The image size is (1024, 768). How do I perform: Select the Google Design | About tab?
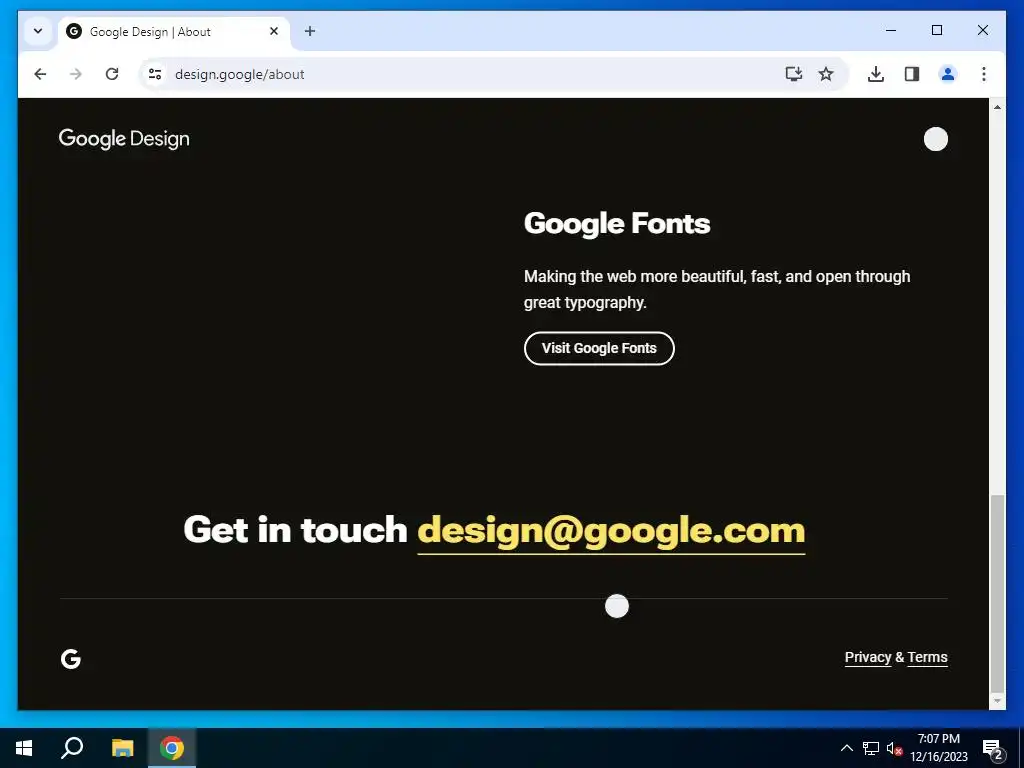pos(174,31)
